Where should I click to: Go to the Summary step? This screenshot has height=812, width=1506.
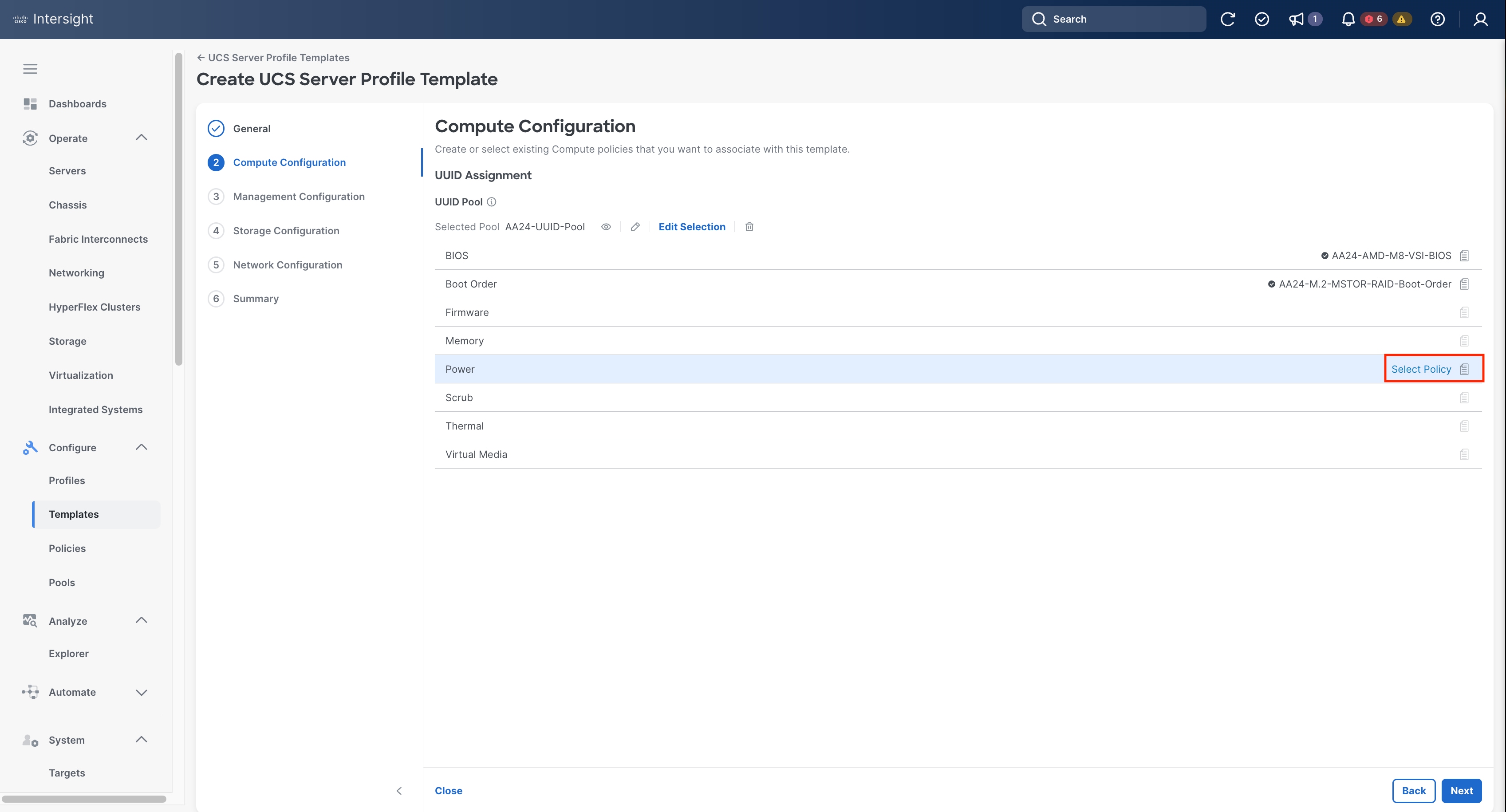tap(256, 298)
